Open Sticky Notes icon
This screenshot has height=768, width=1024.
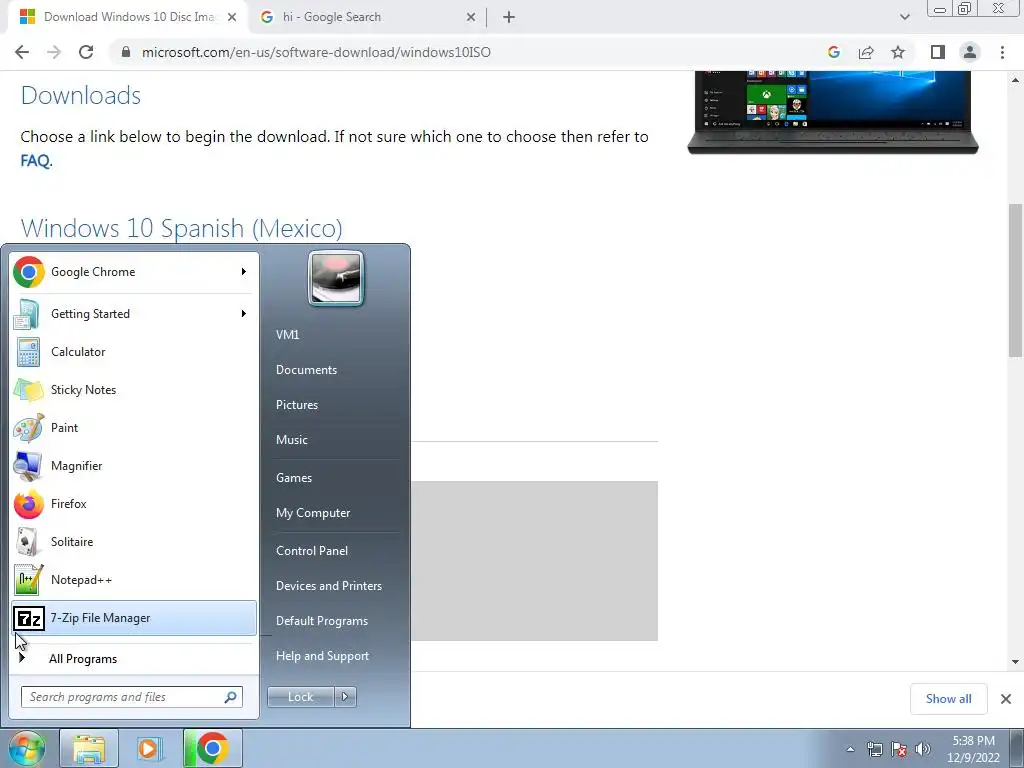[x=28, y=390]
